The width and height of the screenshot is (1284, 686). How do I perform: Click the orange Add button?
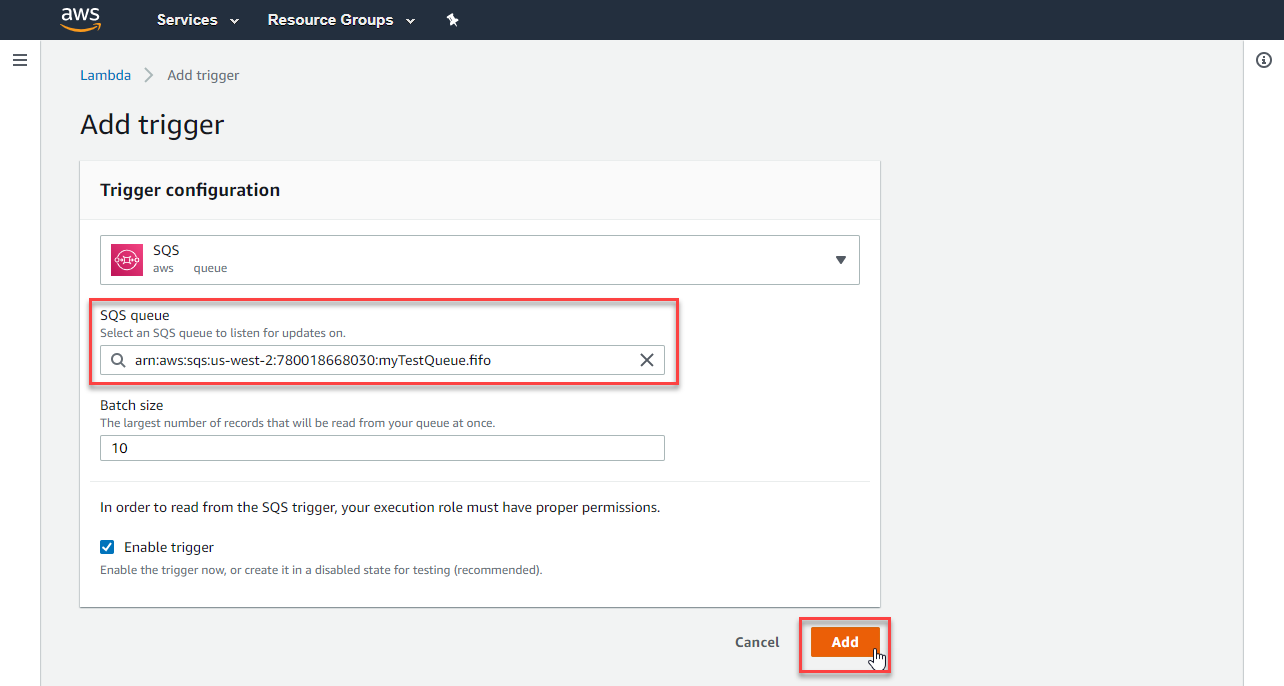coord(845,642)
